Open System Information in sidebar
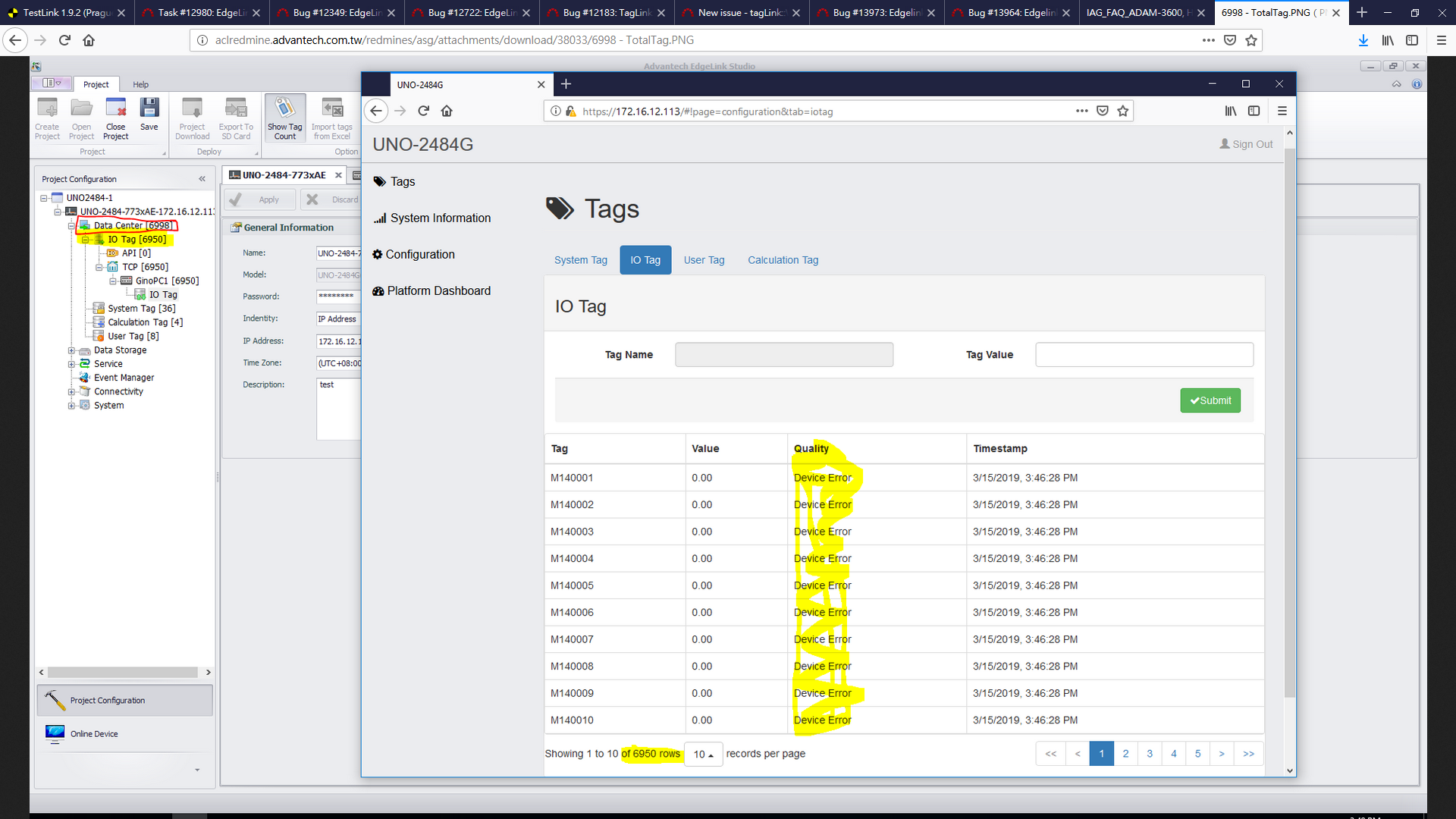The image size is (1456, 819). click(440, 218)
